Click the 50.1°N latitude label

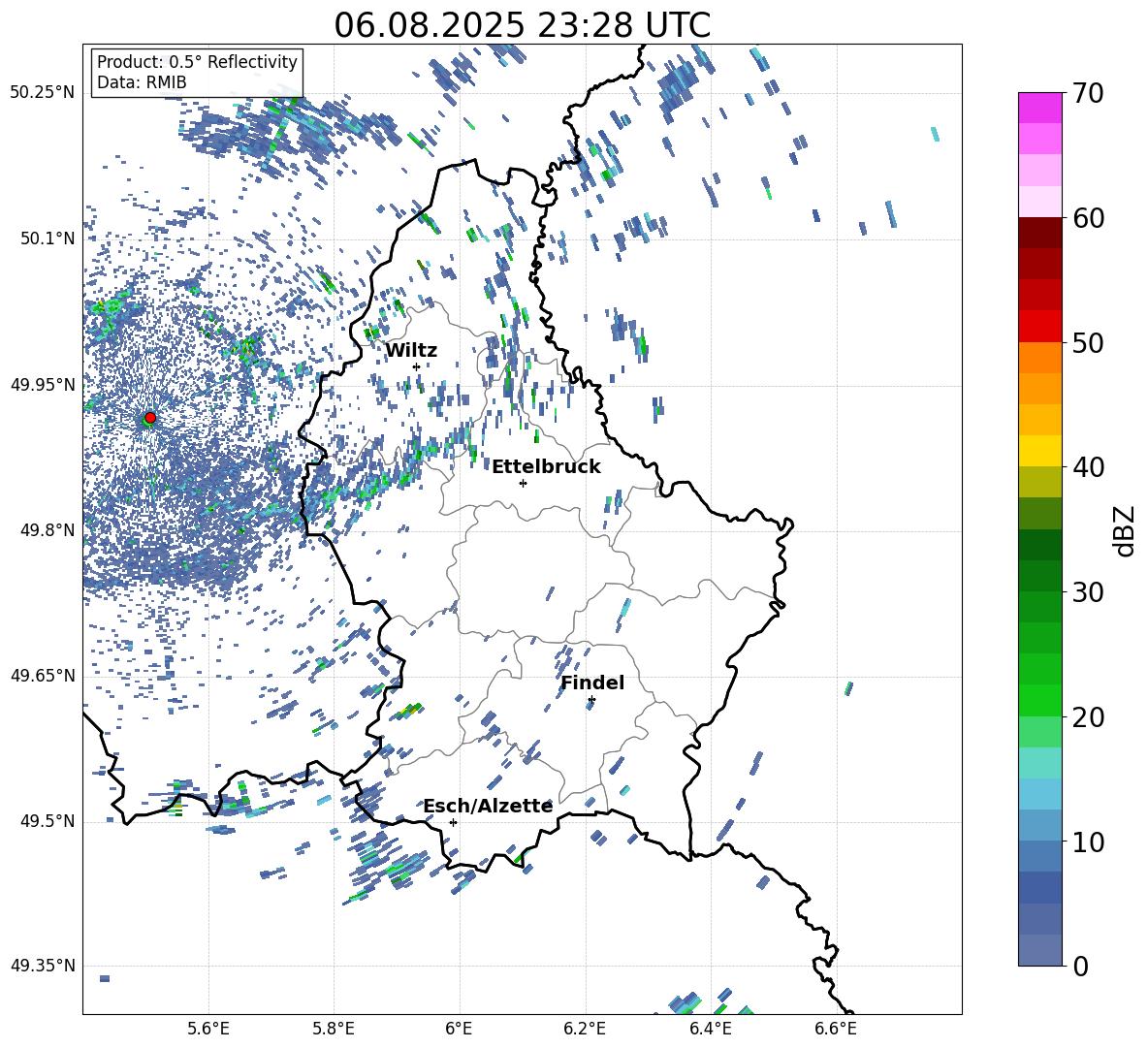coord(48,239)
